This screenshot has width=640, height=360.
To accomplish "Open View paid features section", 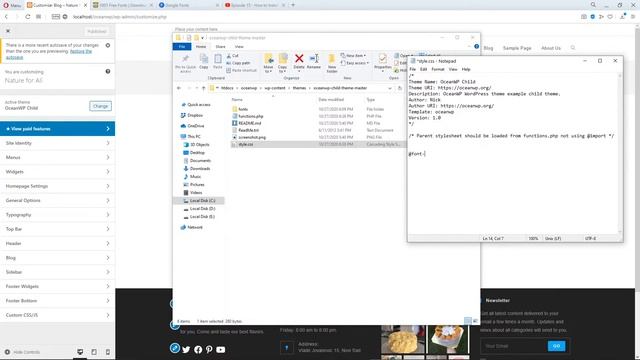I will [x=57, y=129].
